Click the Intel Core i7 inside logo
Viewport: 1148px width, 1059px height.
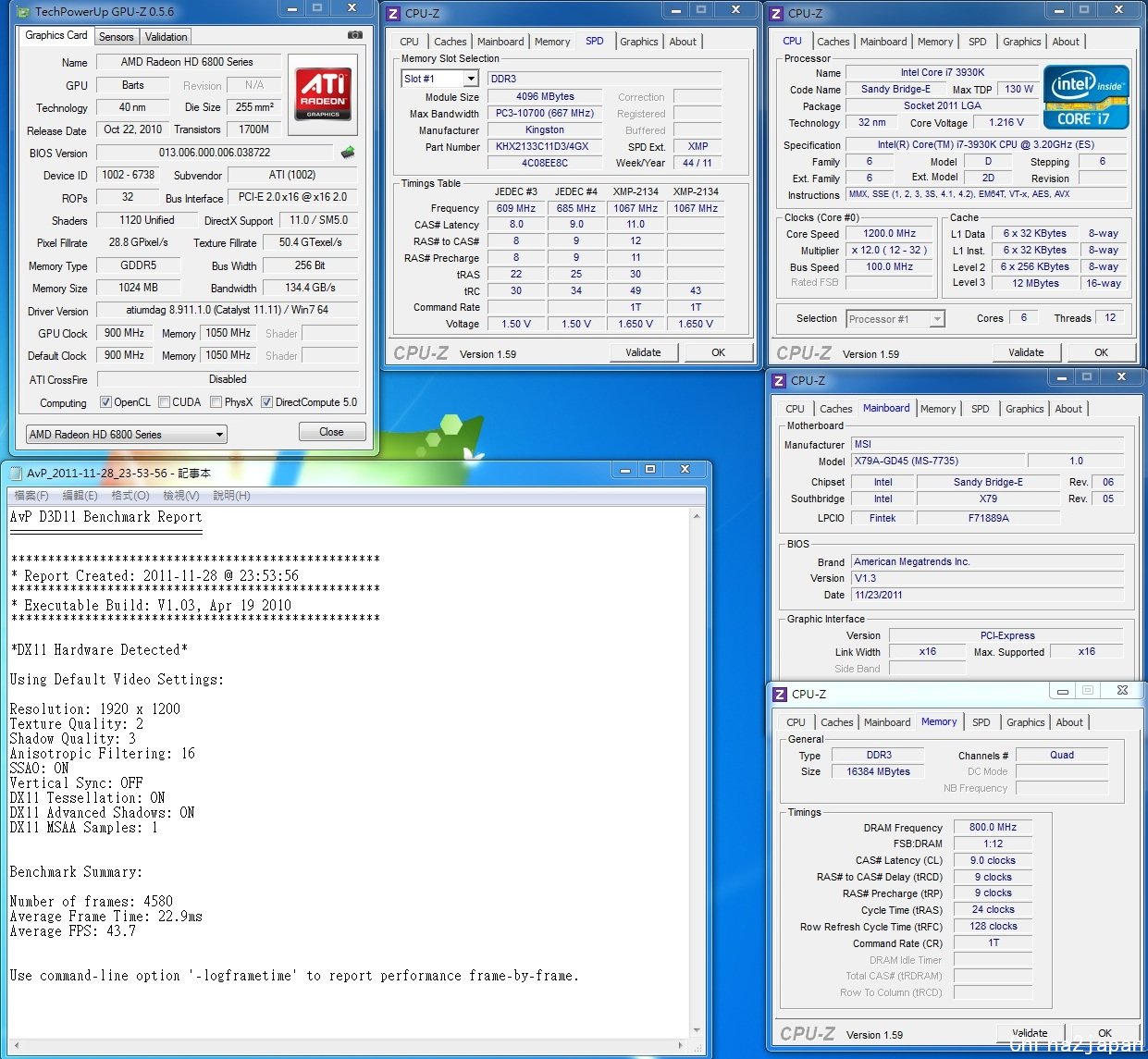(1086, 97)
